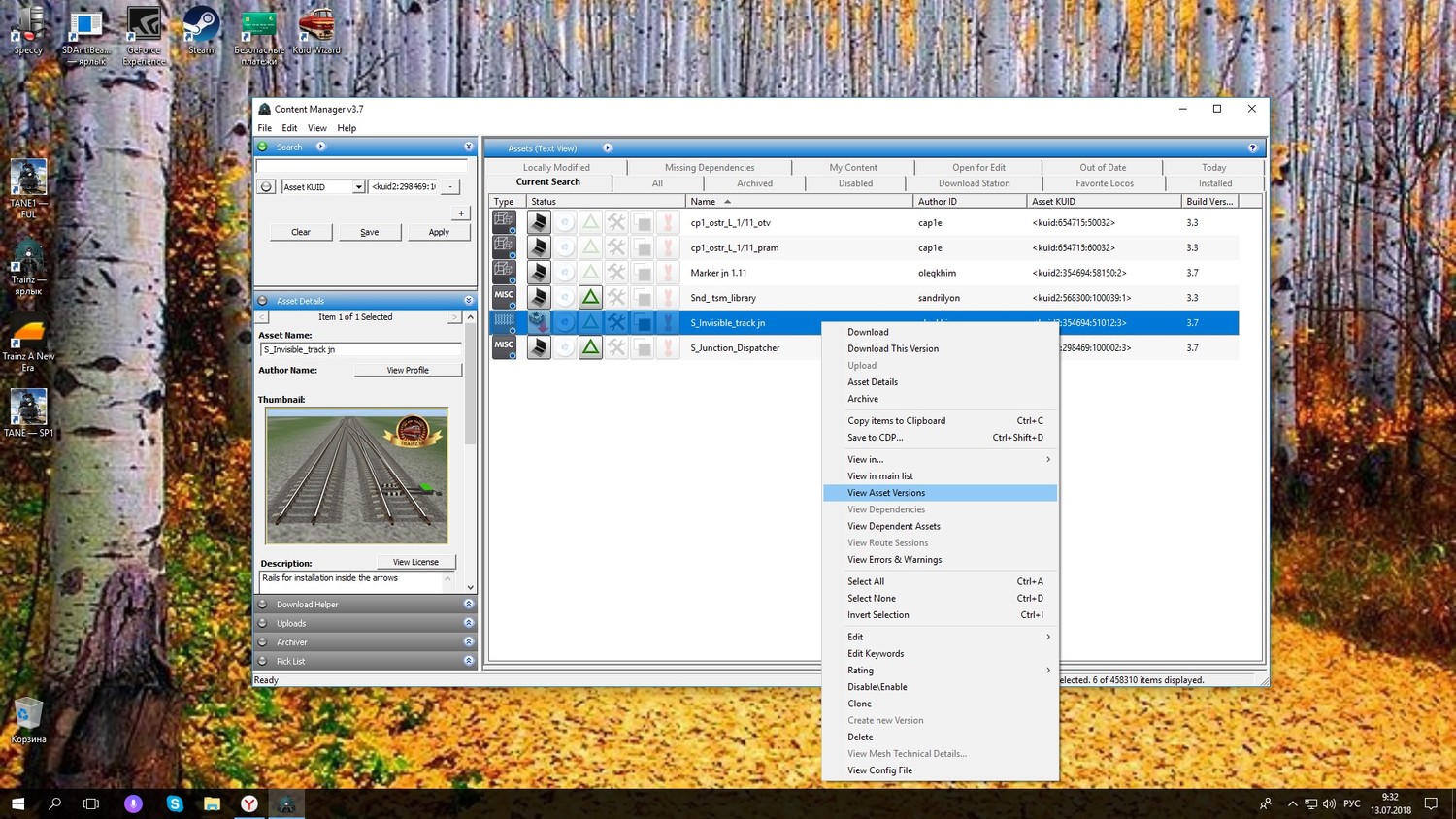Click the laptop status icon for Snd_tsm_library
The width and height of the screenshot is (1456, 819).
[x=539, y=298]
